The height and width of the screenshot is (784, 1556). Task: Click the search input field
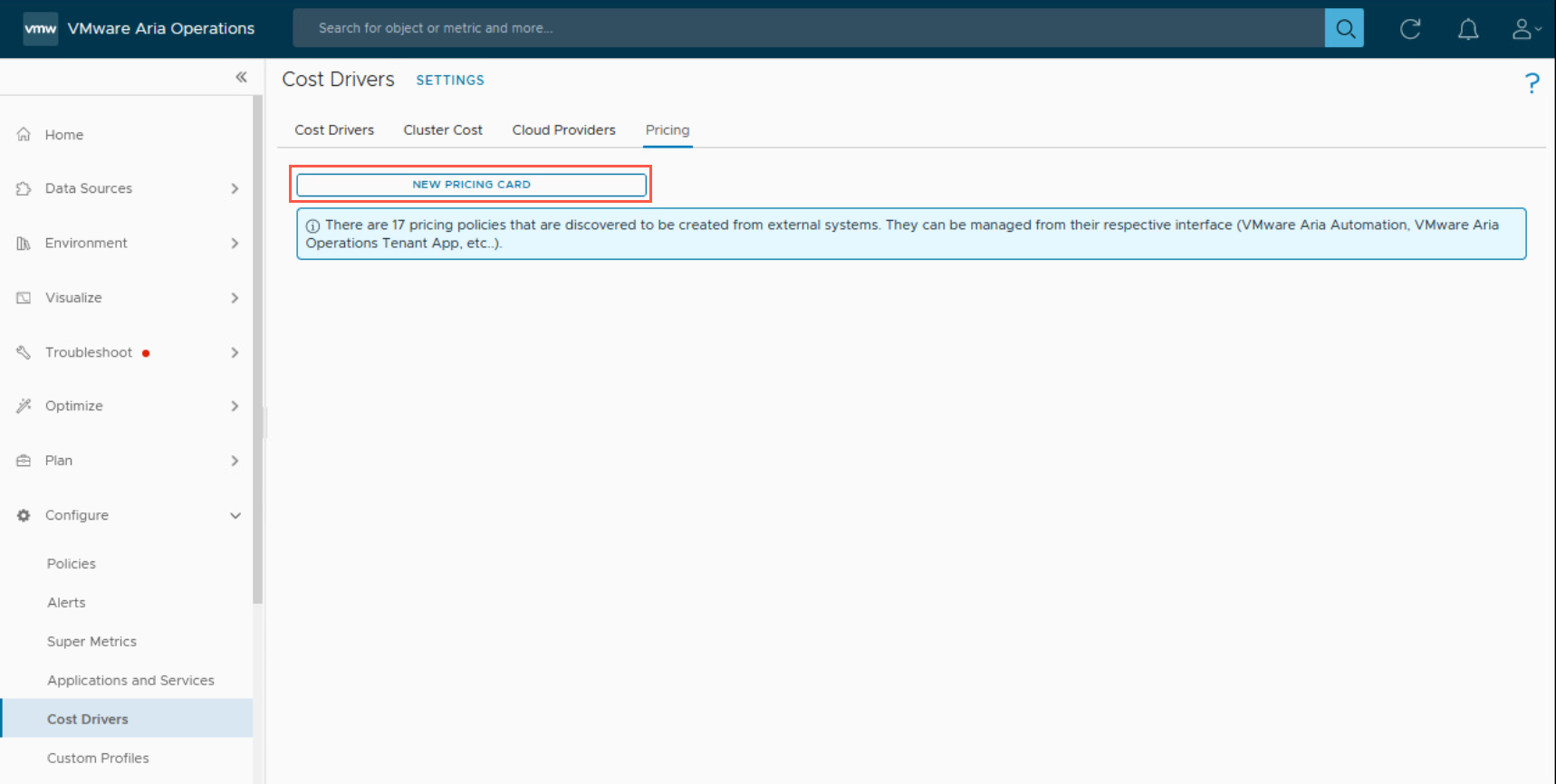pos(808,29)
